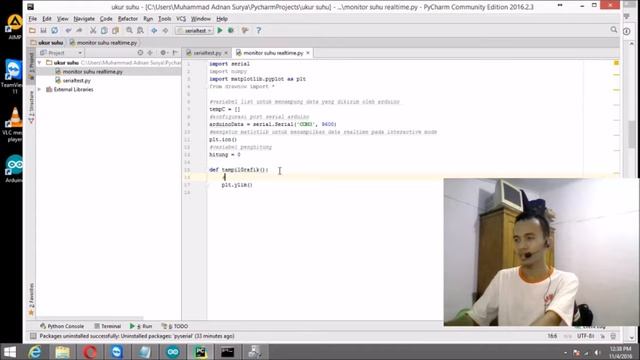Open the TODO tool window

175,327
